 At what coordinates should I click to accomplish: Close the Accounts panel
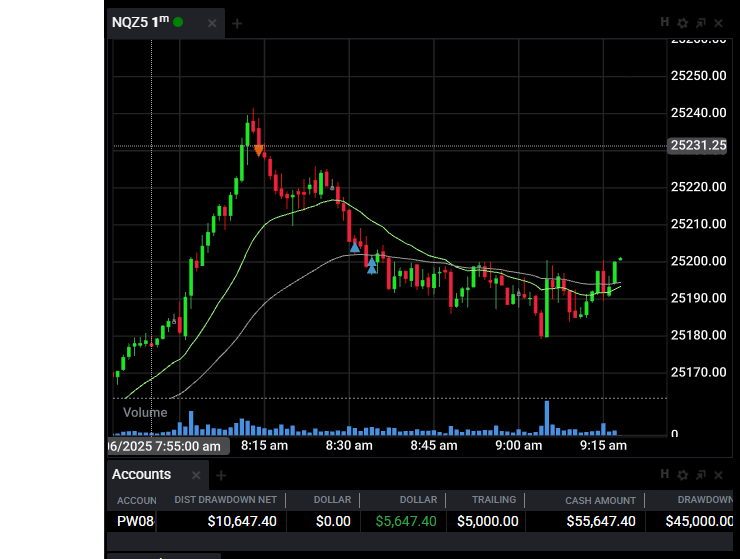[x=718, y=475]
